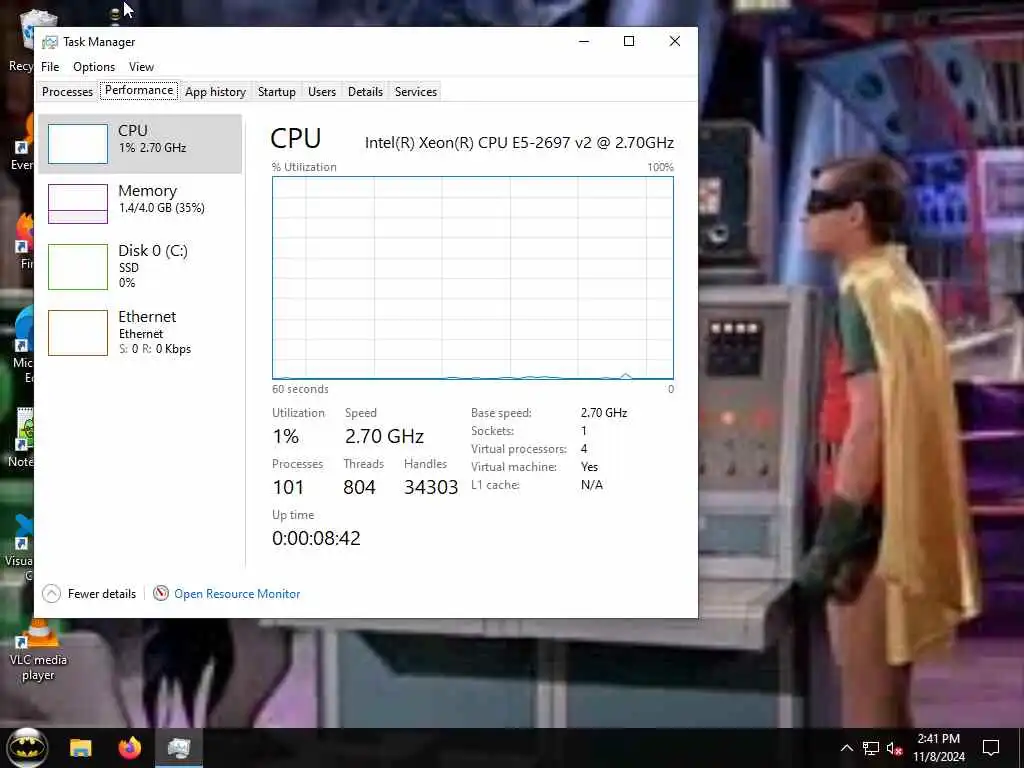The image size is (1024, 768).
Task: Open the taskbar clock showing 2:41 PM
Action: [x=939, y=748]
